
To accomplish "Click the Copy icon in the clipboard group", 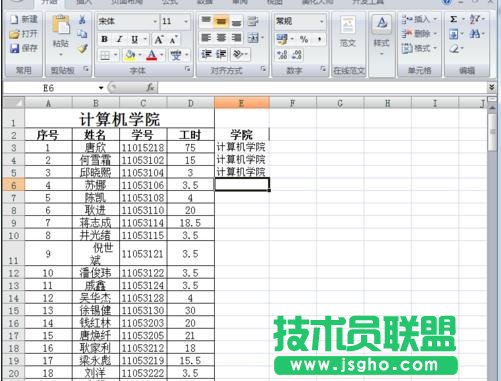I will click(x=82, y=34).
